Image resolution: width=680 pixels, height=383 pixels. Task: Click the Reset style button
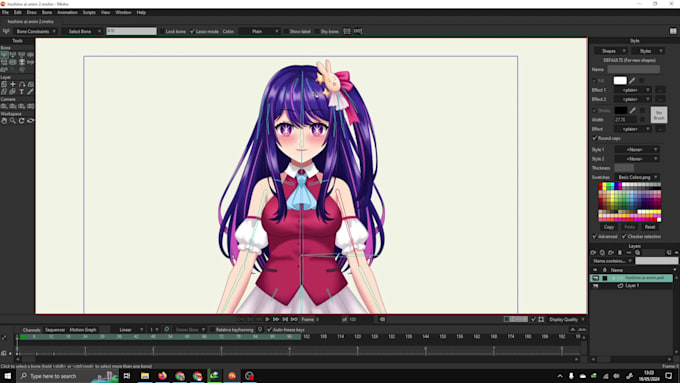click(650, 227)
